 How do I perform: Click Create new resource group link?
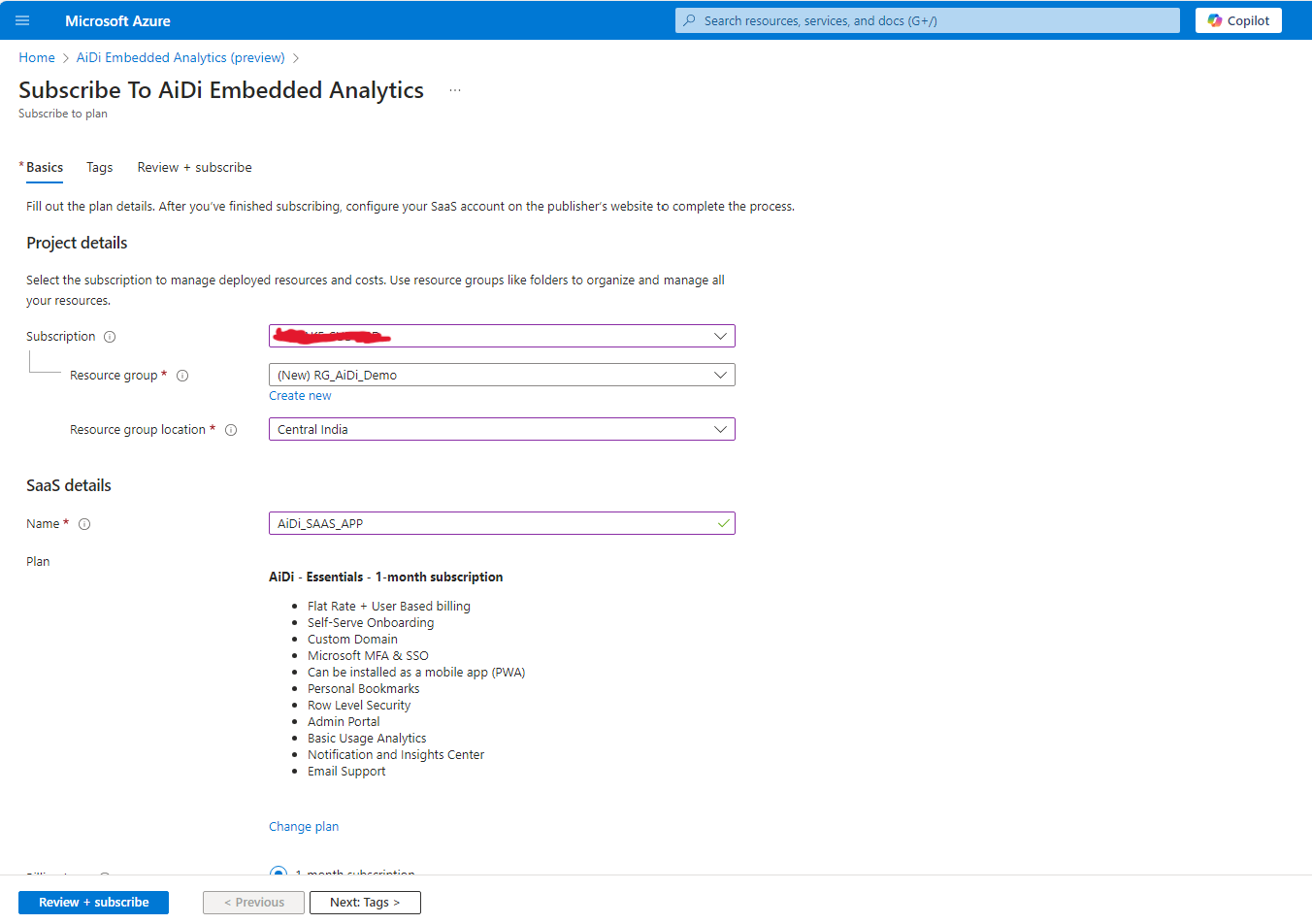(x=300, y=395)
